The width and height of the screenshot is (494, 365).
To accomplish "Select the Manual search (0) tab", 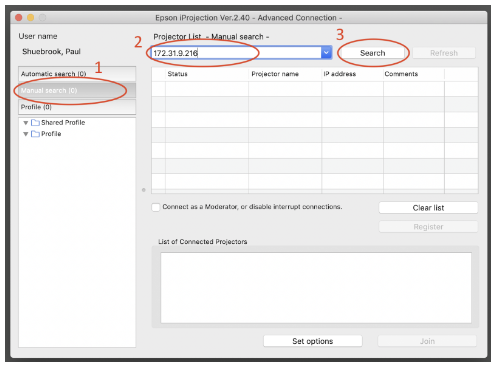I will 77,90.
